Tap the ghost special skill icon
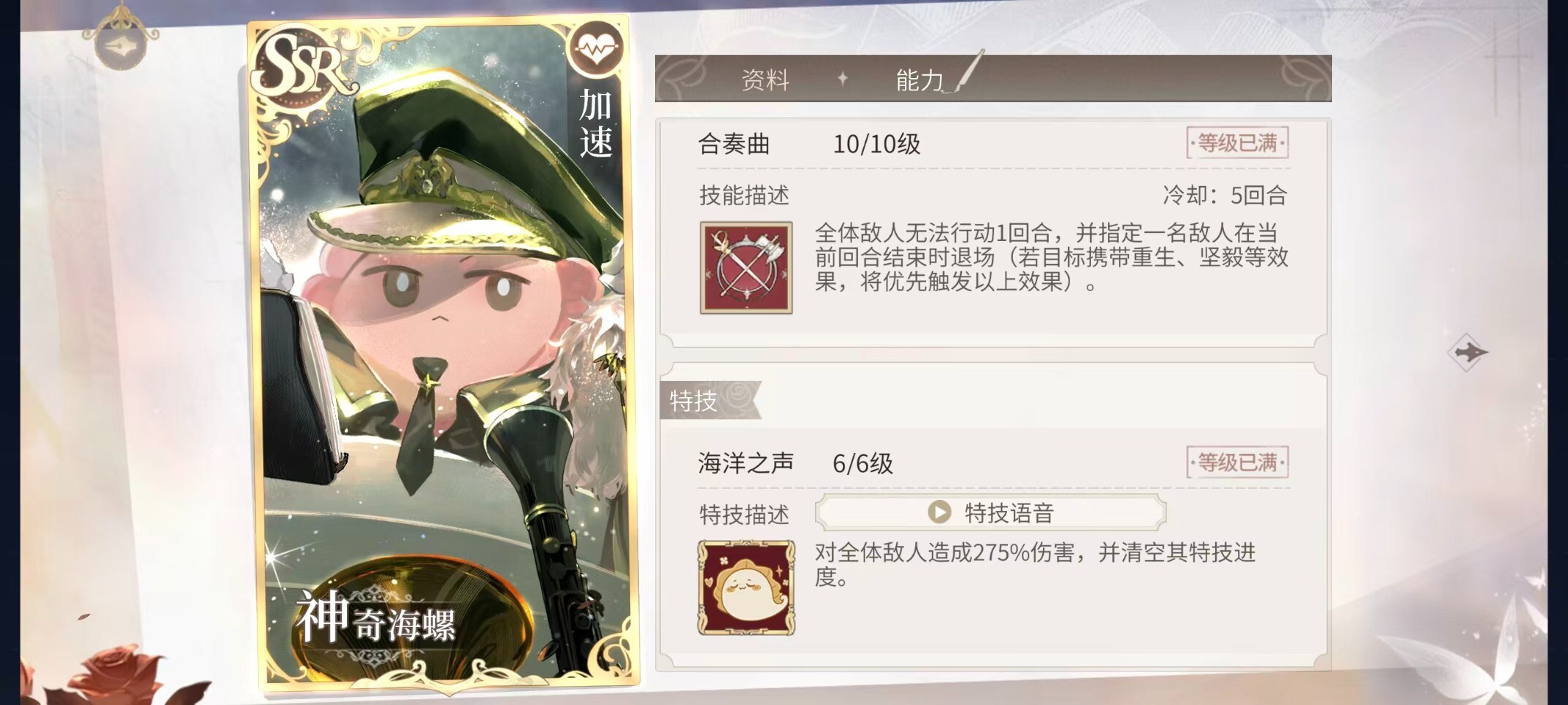Screen dimensions: 1568x705 [746, 587]
